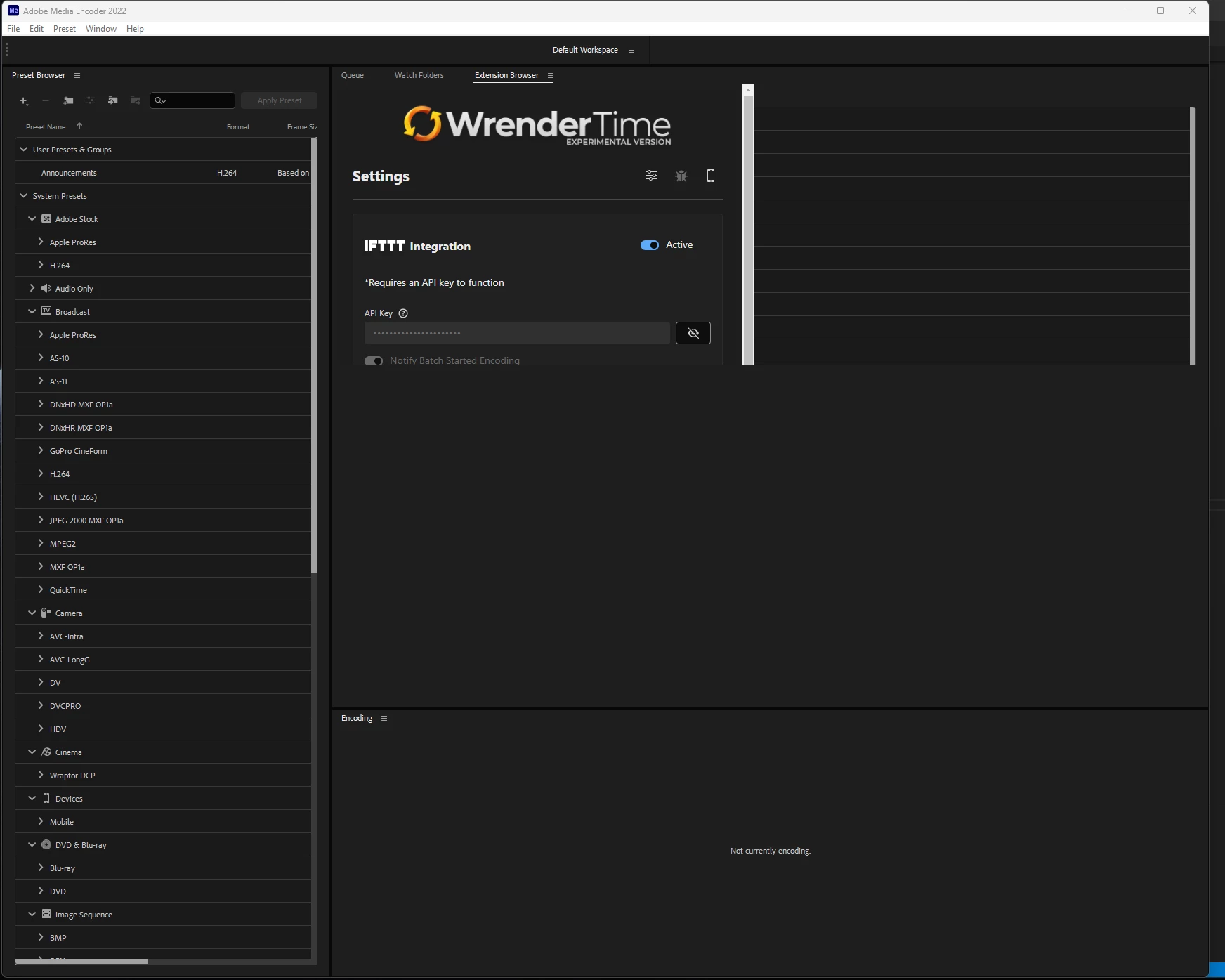Click the Create new preset group folder icon
The image size is (1225, 980).
point(68,100)
